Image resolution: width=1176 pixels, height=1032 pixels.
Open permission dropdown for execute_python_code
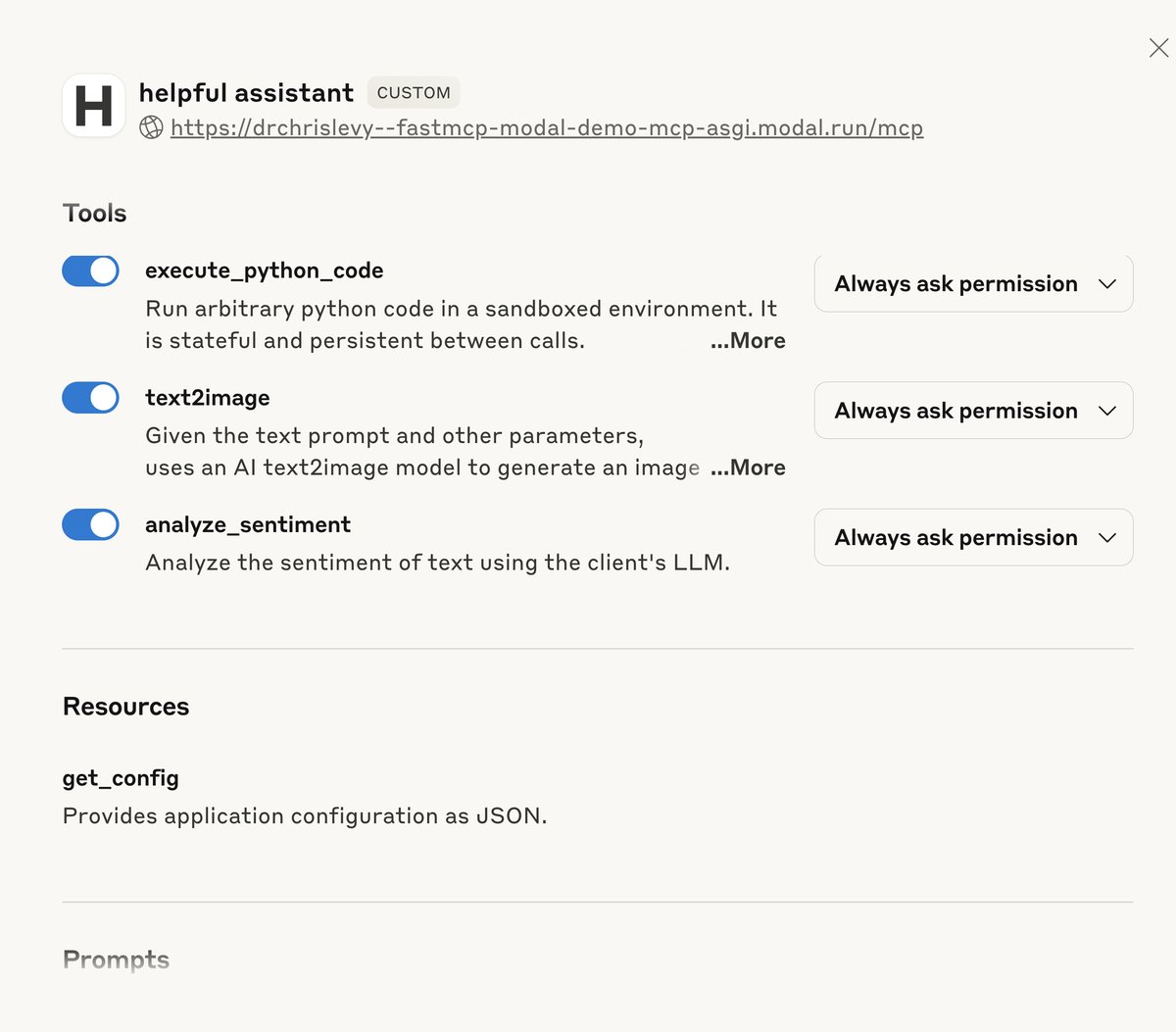click(973, 284)
